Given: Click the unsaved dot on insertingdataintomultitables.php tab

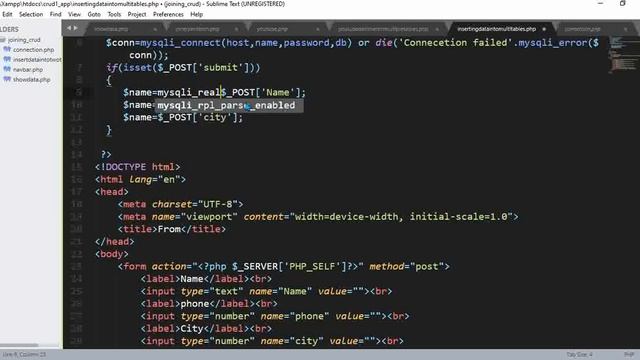Looking at the screenshot, I should point(544,29).
